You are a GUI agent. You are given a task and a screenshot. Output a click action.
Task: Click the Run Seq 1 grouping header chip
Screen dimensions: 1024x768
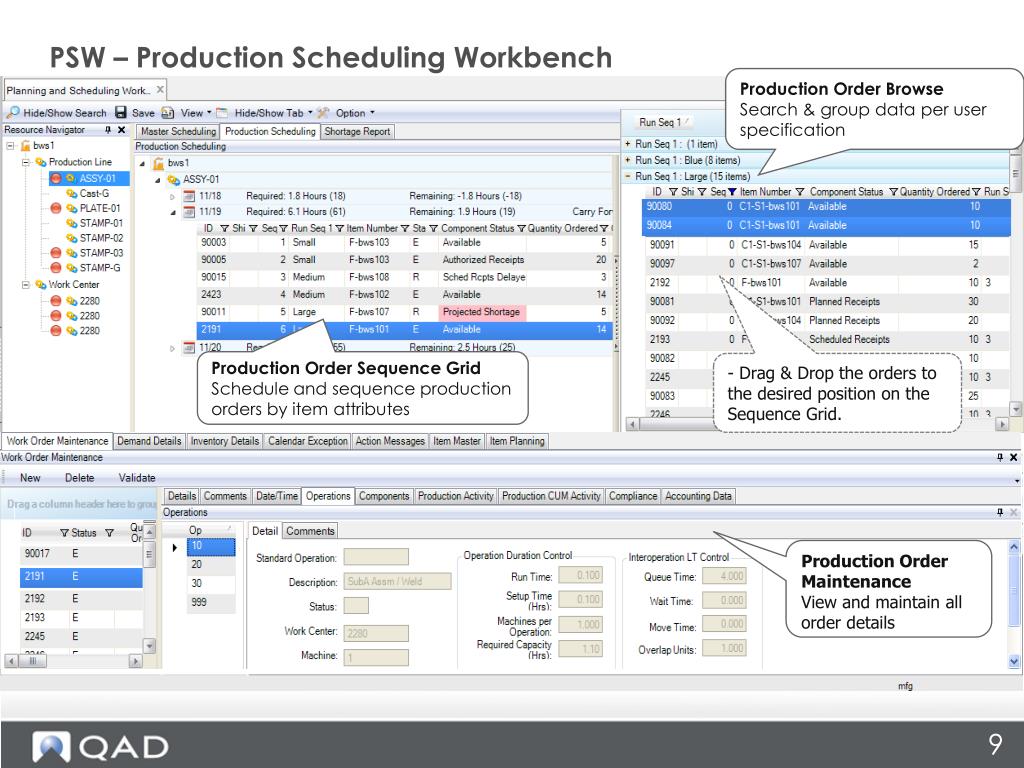click(x=664, y=122)
